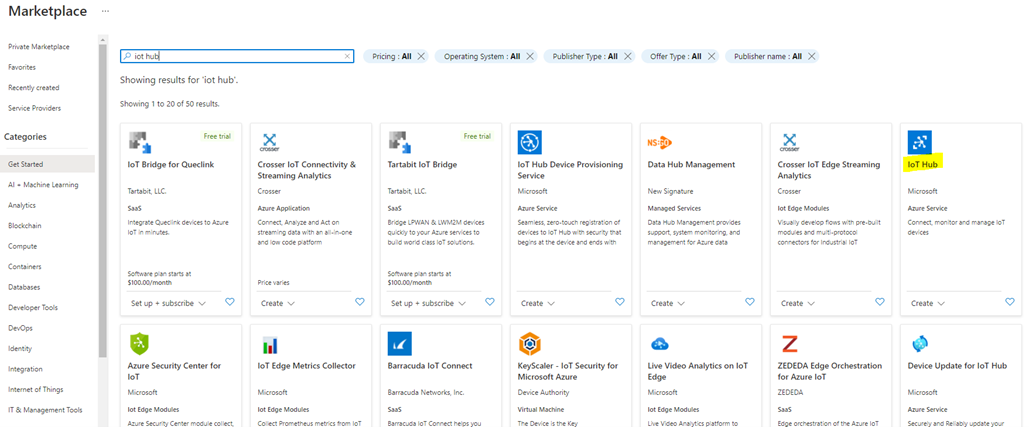Click the Tartabit IoT Bridge logo
Viewport: 1029px width, 427px height.
[x=400, y=142]
